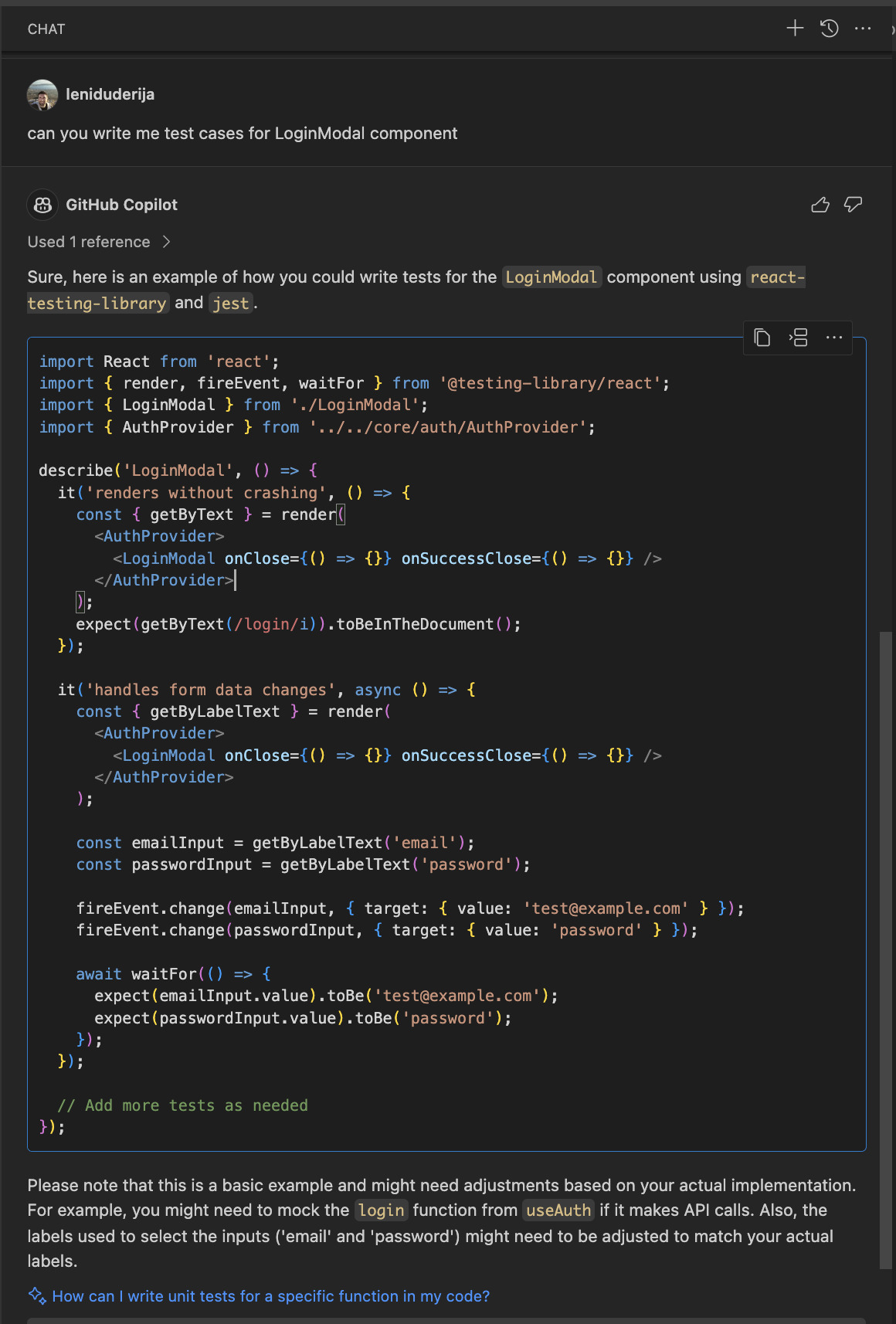
Task: Click the sparkle icon beside follow-up suggestion
Action: (x=37, y=1296)
